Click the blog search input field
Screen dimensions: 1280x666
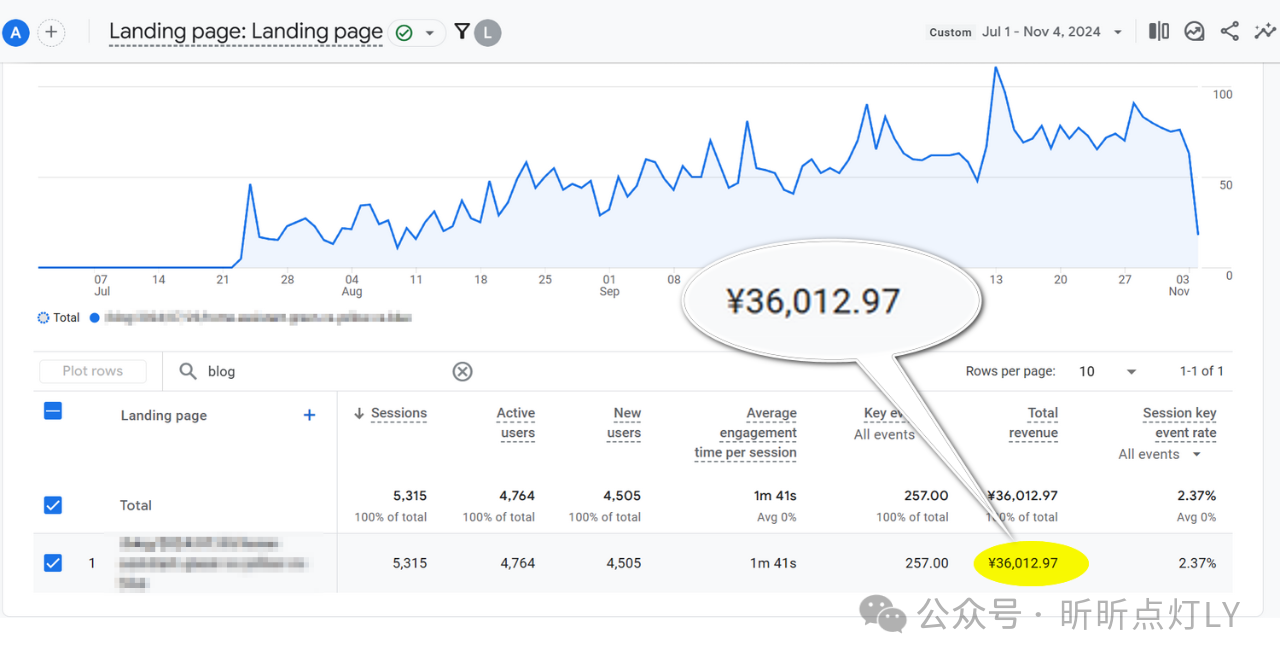(320, 371)
